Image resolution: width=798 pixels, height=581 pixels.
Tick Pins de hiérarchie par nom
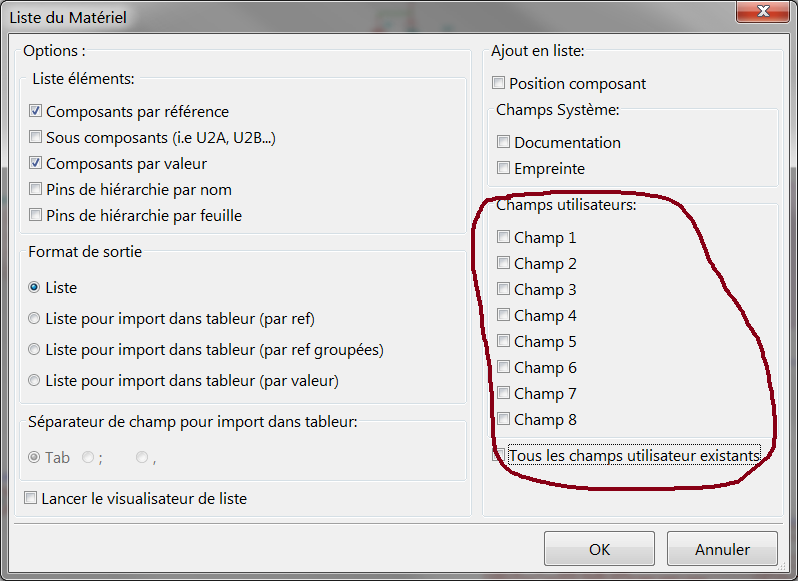[x=35, y=189]
